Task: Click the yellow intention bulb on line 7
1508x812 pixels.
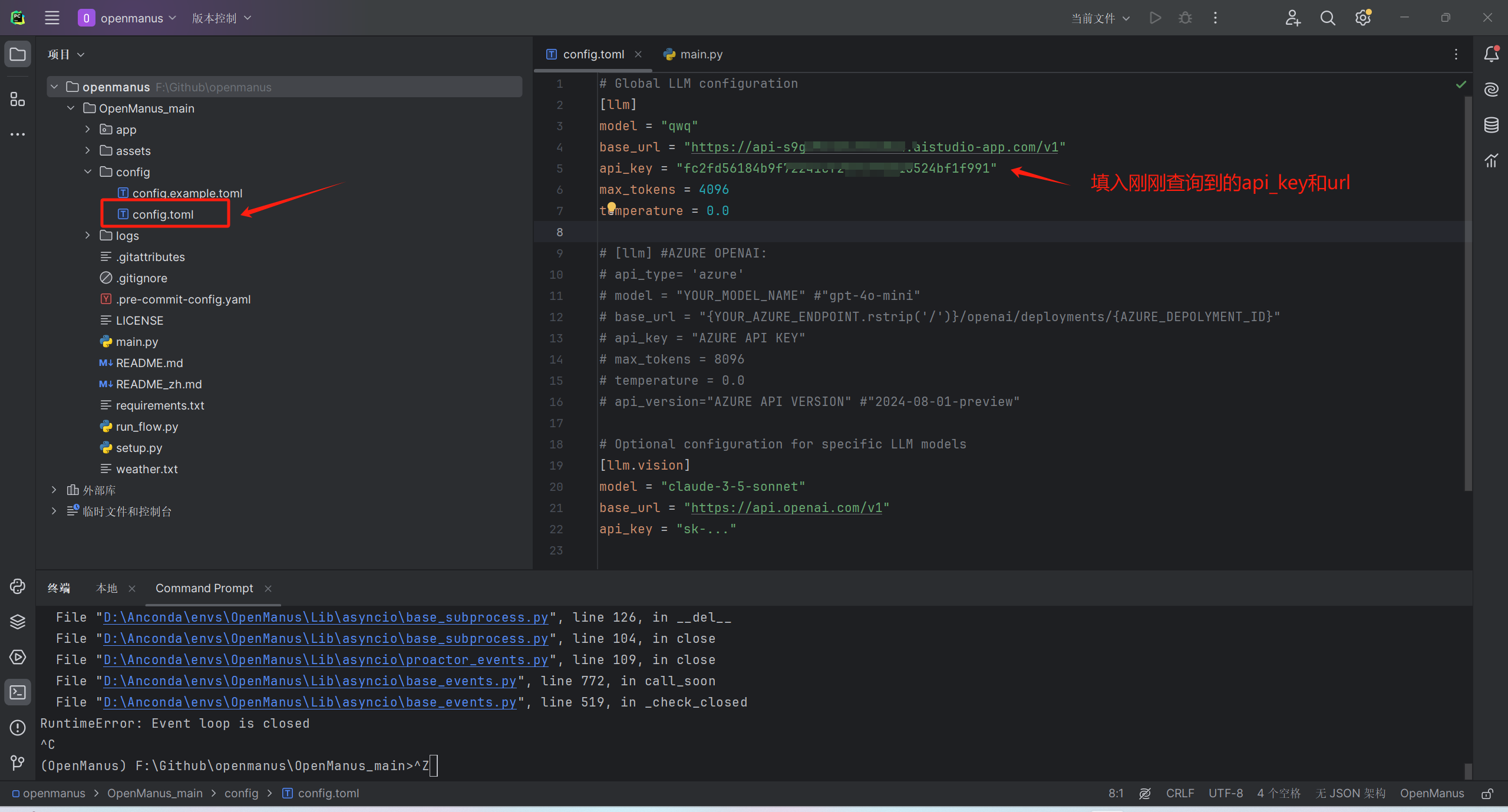Action: 612,207
